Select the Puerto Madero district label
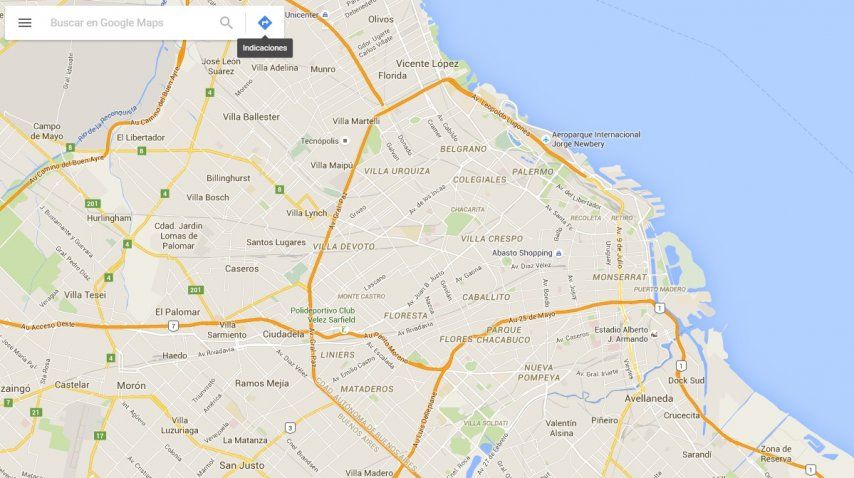This screenshot has height=478, width=854. pos(660,289)
